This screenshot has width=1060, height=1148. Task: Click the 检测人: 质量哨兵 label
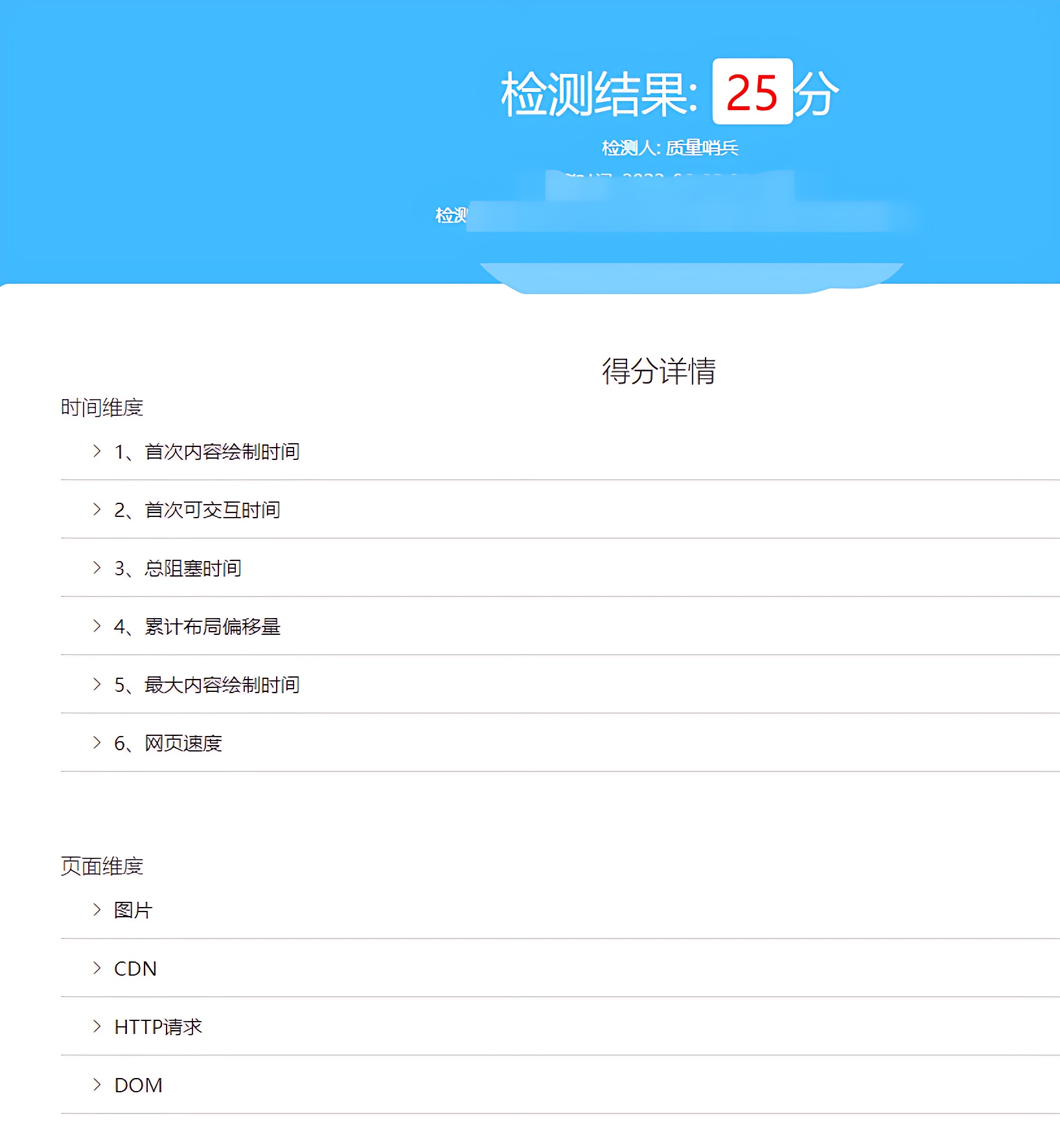(x=672, y=148)
